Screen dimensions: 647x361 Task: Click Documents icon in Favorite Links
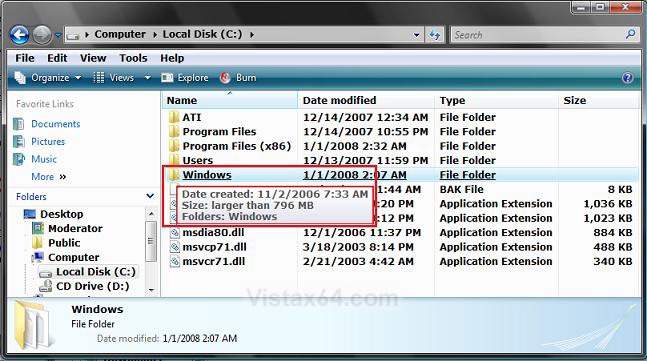coord(19,124)
